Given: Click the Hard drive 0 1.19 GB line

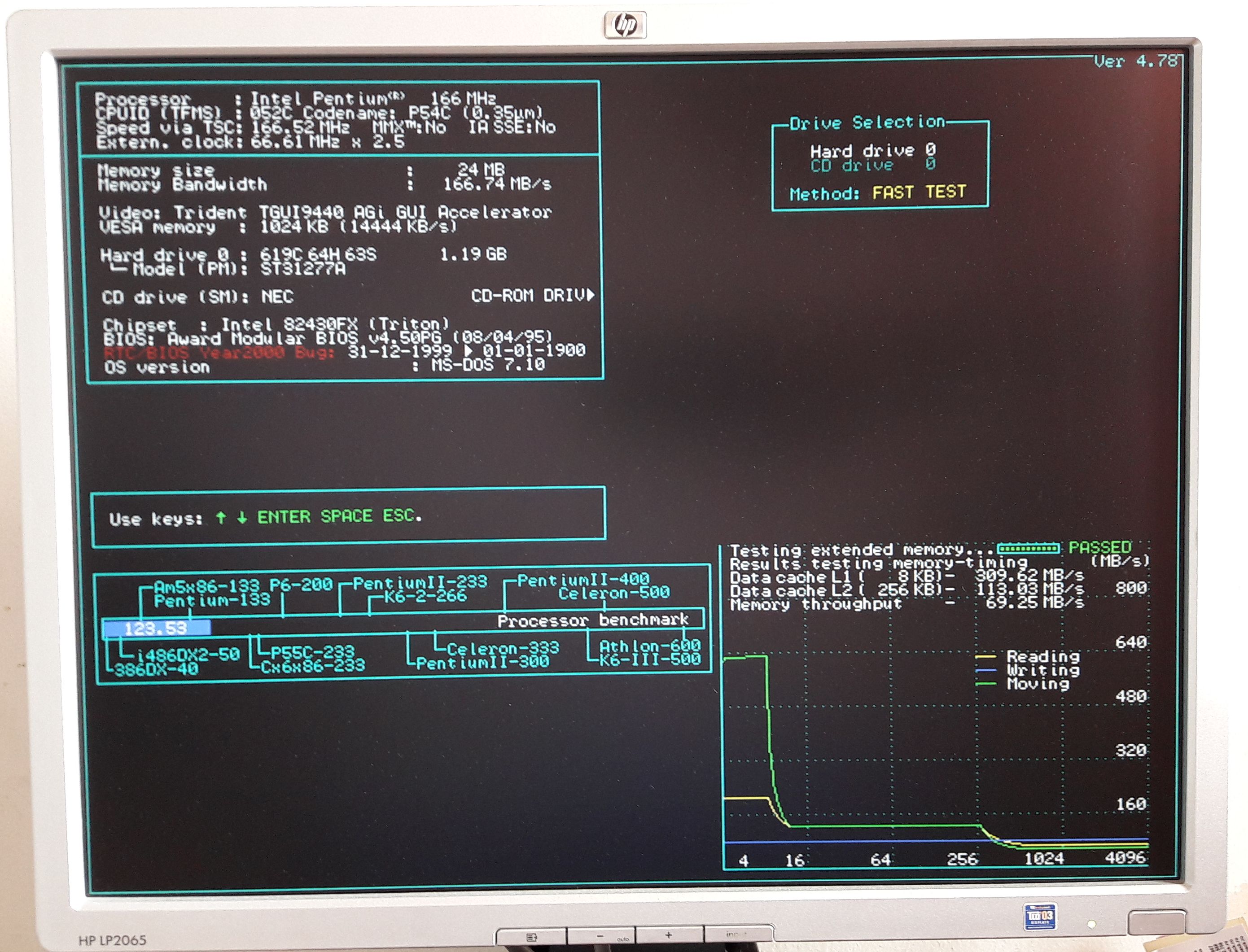Looking at the screenshot, I should [x=303, y=254].
